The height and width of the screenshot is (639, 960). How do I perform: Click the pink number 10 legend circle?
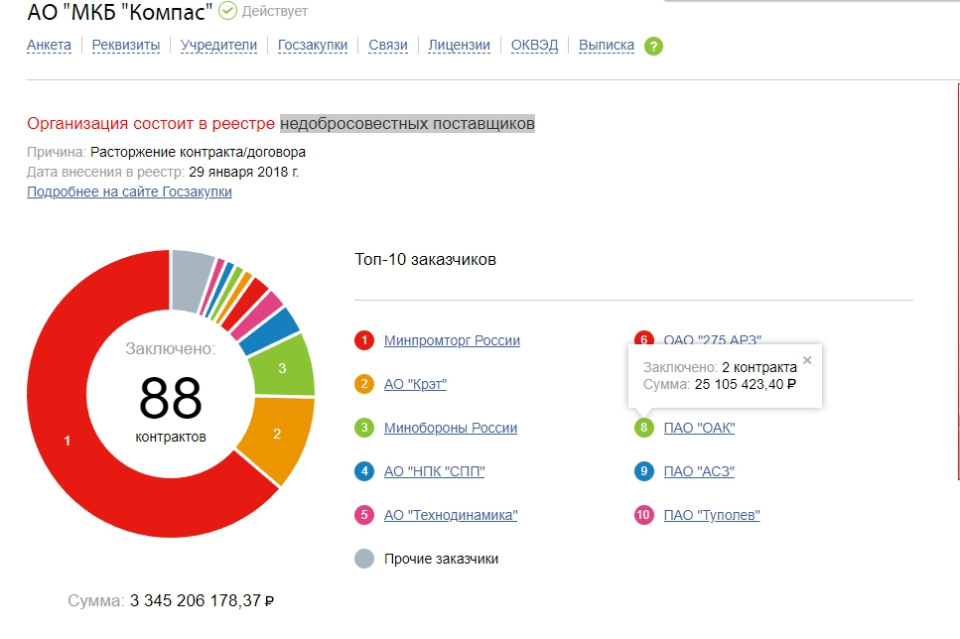(643, 515)
